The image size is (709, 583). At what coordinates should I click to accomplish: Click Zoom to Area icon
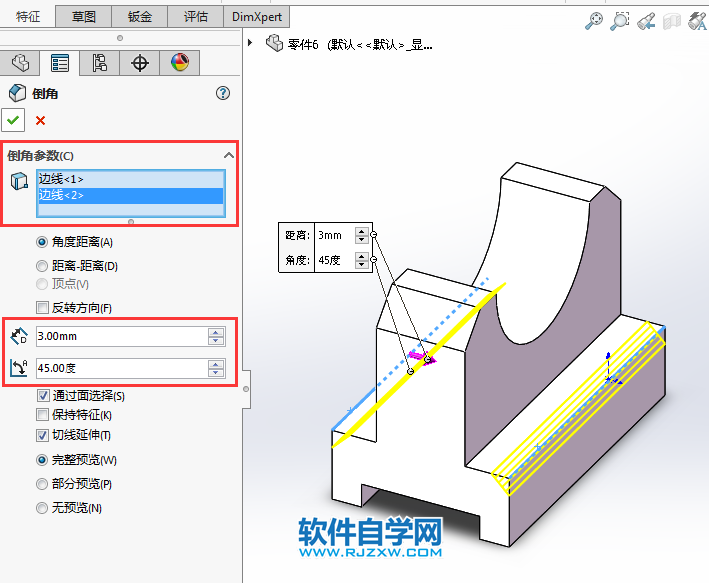click(x=619, y=21)
